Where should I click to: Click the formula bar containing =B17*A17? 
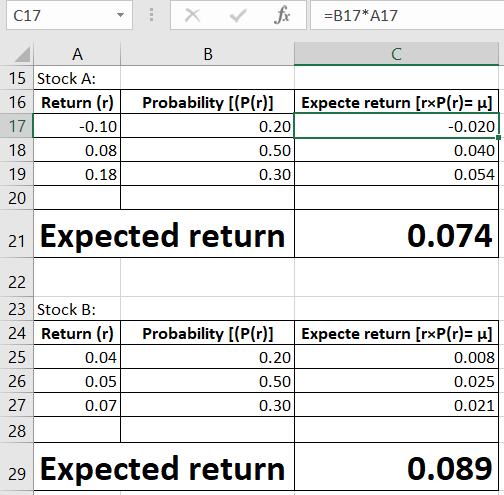[x=407, y=15]
